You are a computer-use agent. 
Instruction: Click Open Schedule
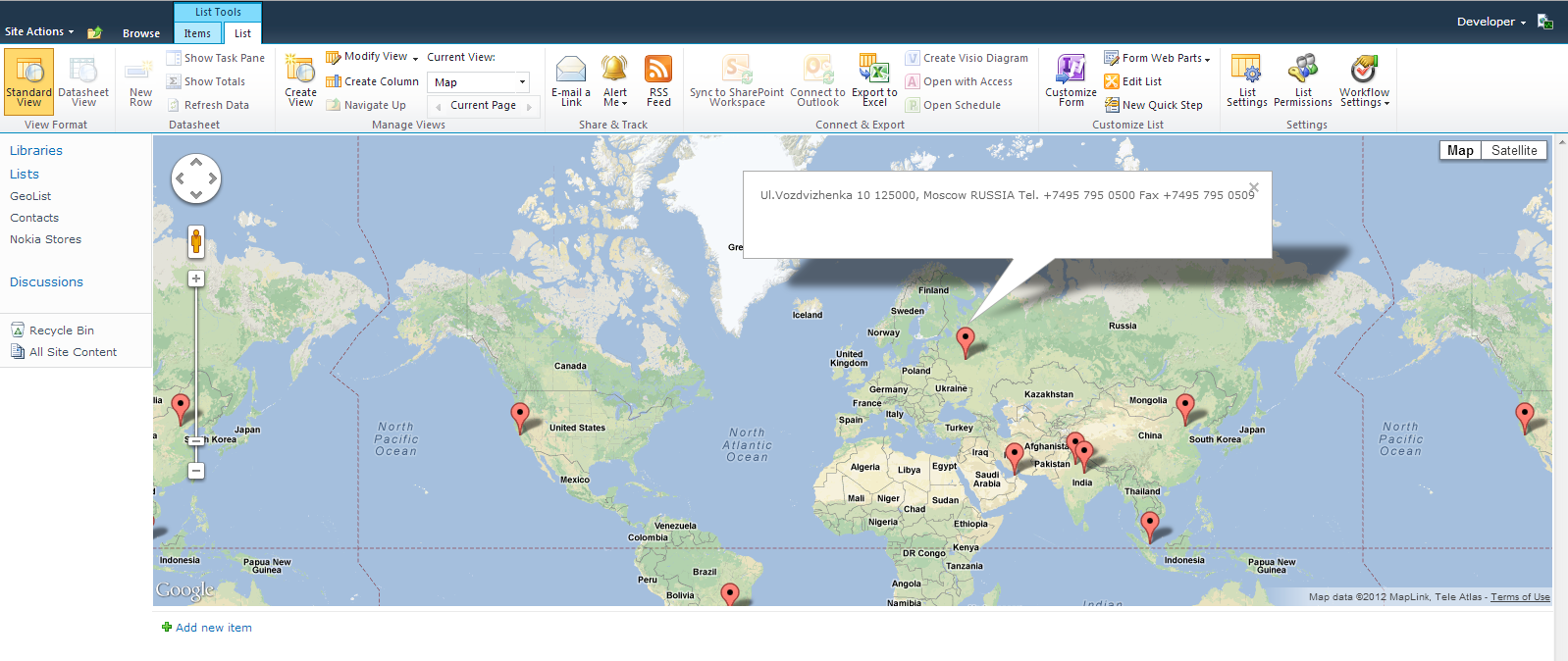point(953,105)
